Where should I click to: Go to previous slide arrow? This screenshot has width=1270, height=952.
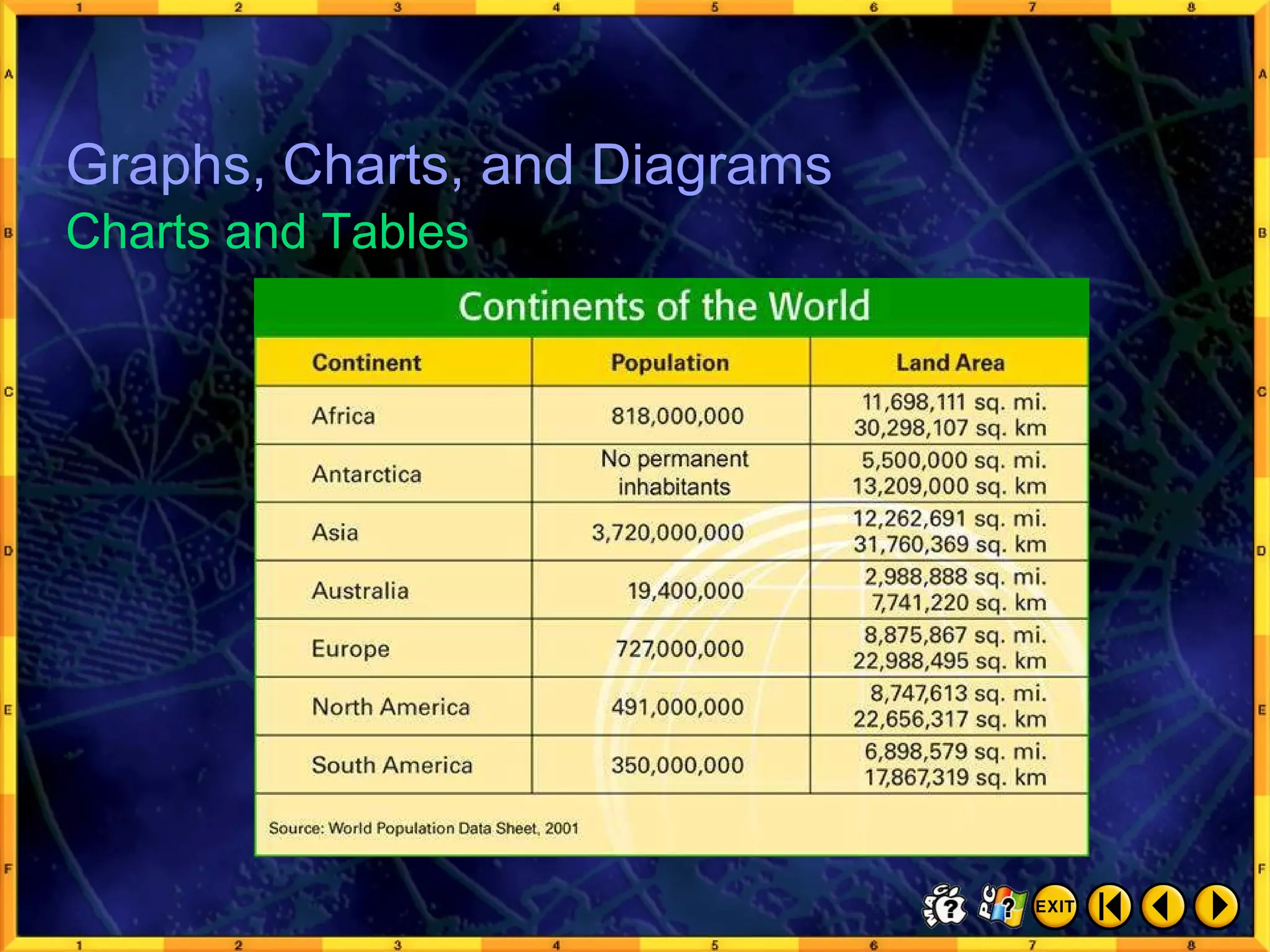click(1163, 906)
